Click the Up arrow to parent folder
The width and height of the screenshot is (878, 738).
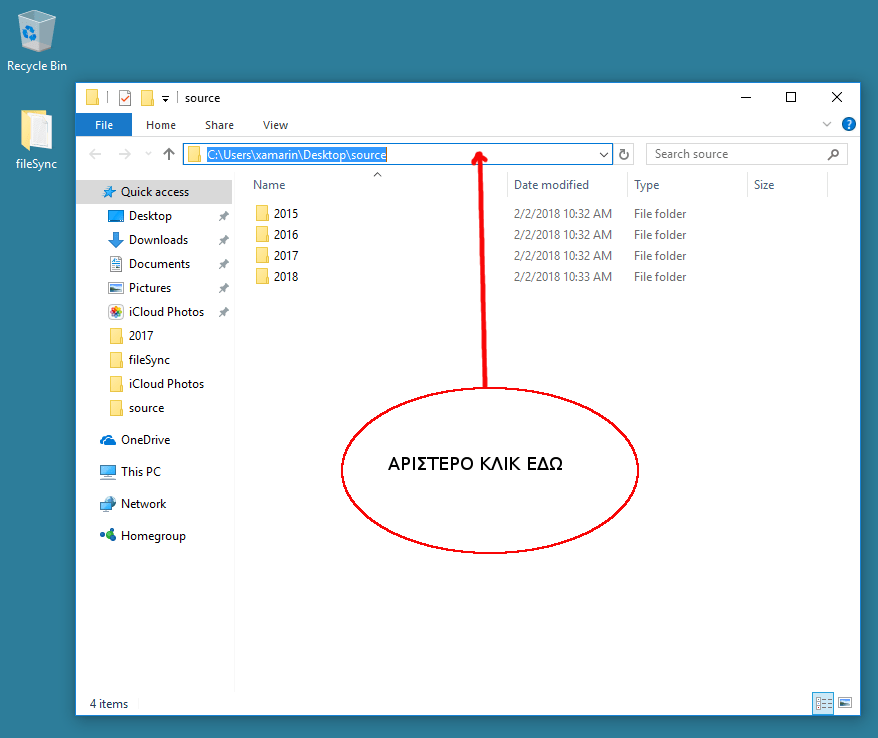168,154
